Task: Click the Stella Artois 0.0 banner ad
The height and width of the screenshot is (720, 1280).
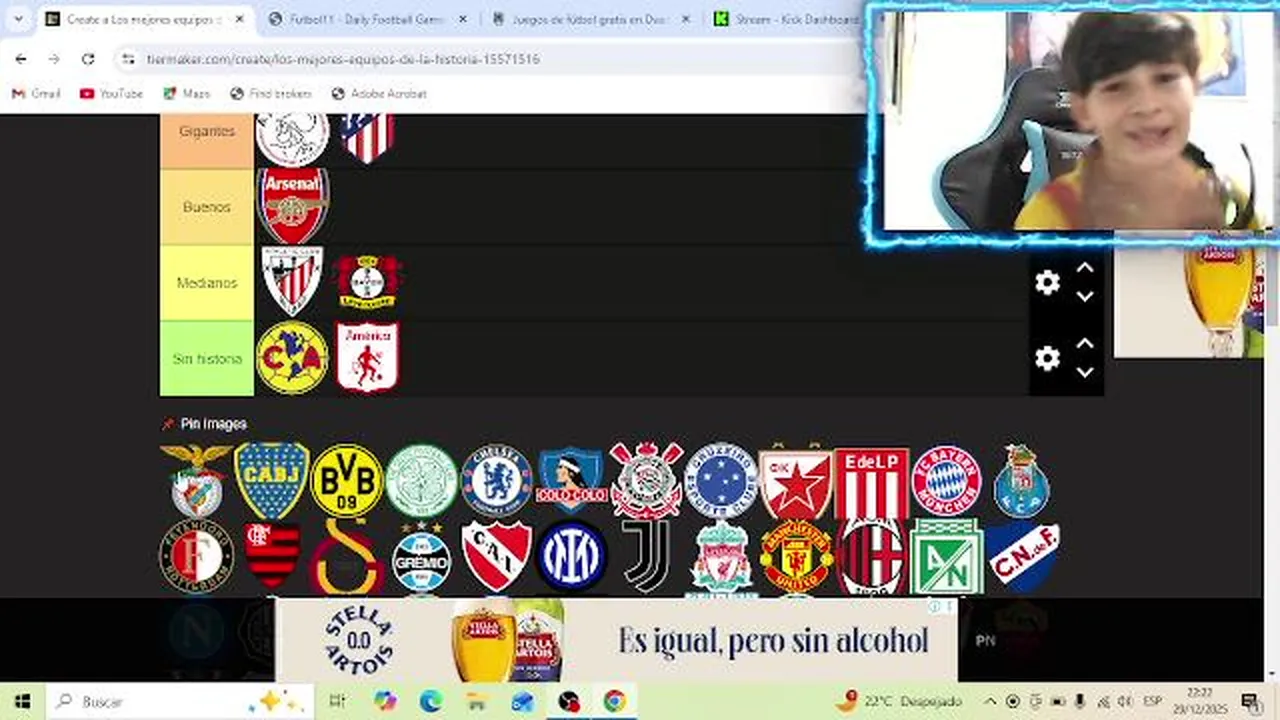Action: coord(615,640)
